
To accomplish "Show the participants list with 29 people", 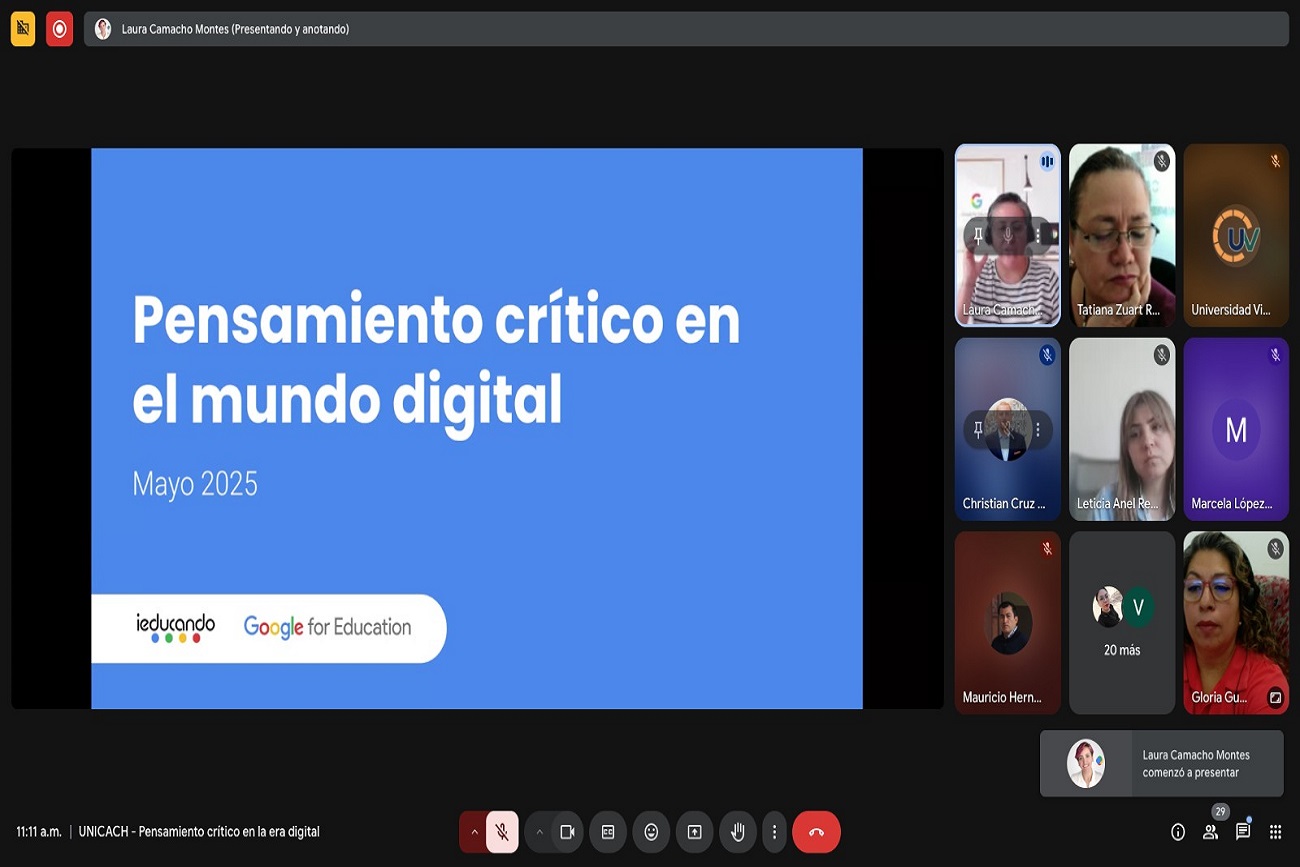I will 1211,832.
